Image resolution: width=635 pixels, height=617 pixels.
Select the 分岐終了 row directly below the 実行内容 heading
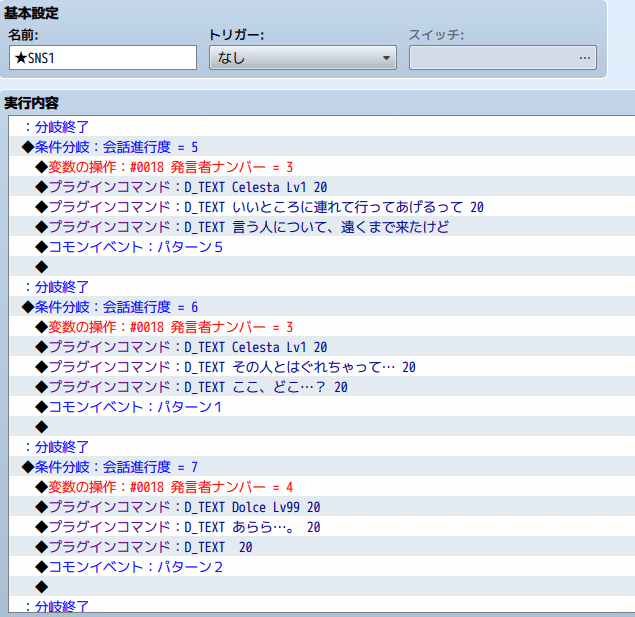click(x=322, y=127)
